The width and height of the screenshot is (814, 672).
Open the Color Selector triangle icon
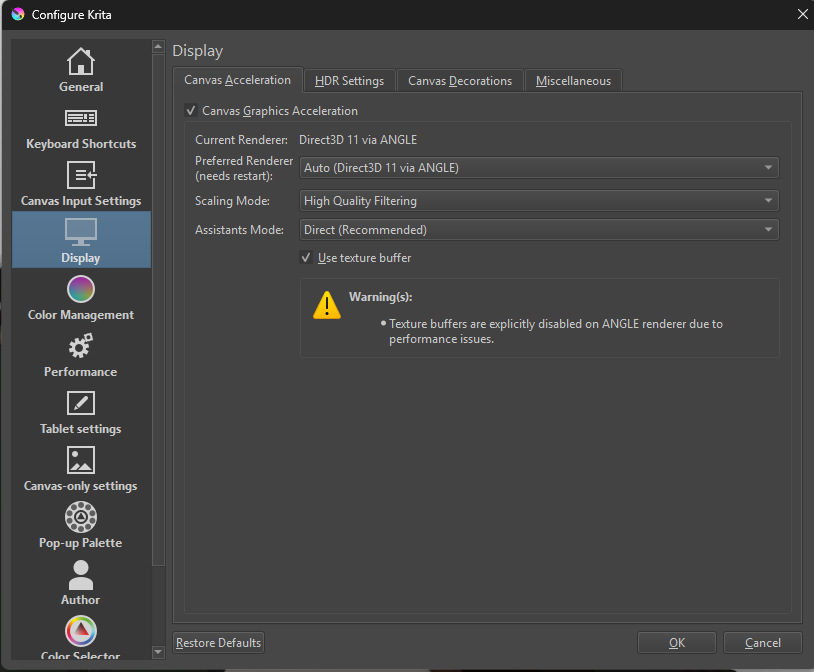coord(81,631)
